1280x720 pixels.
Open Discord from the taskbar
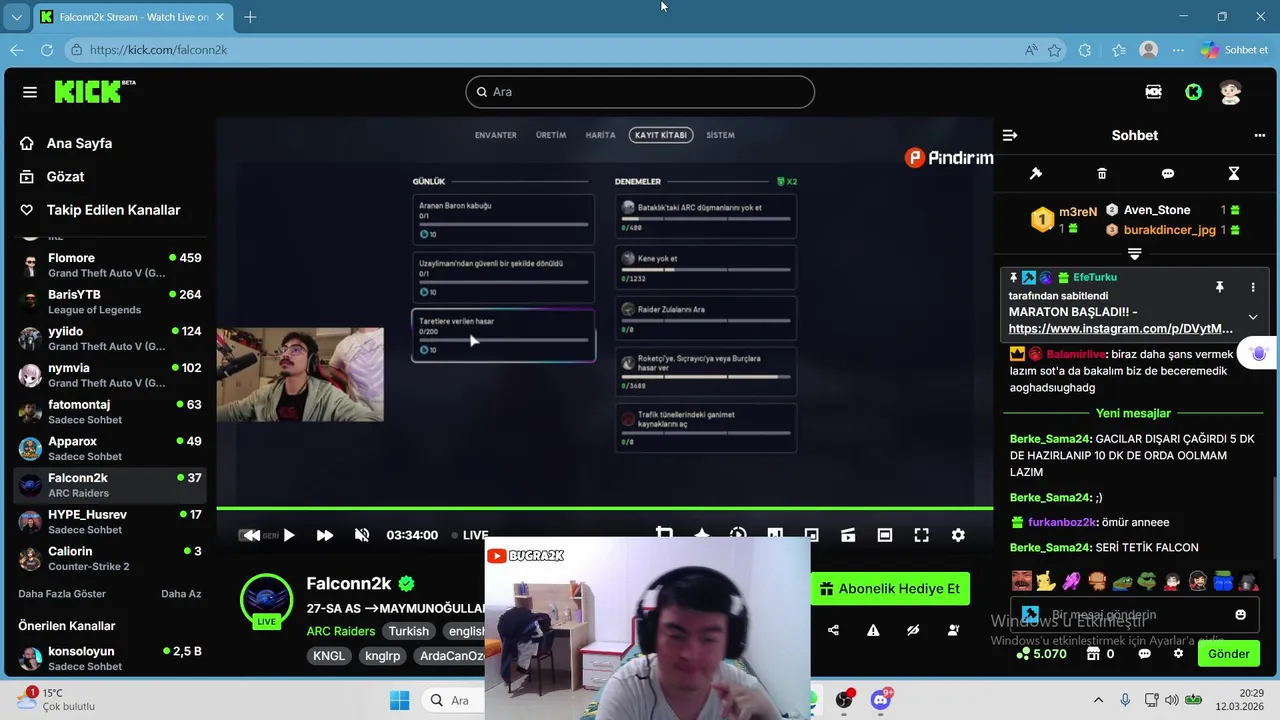tap(881, 699)
